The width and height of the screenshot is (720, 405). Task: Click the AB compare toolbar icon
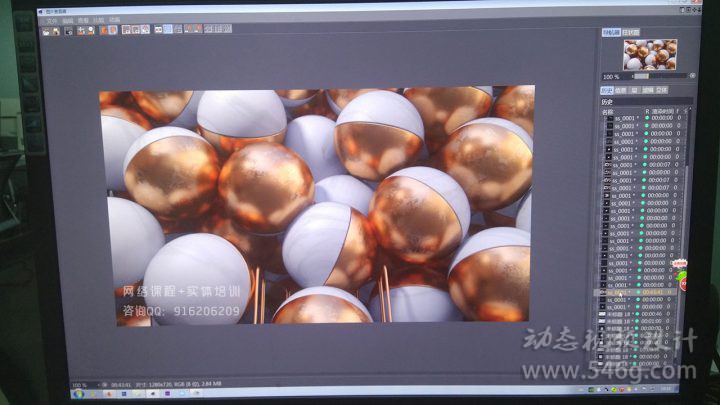click(x=160, y=30)
